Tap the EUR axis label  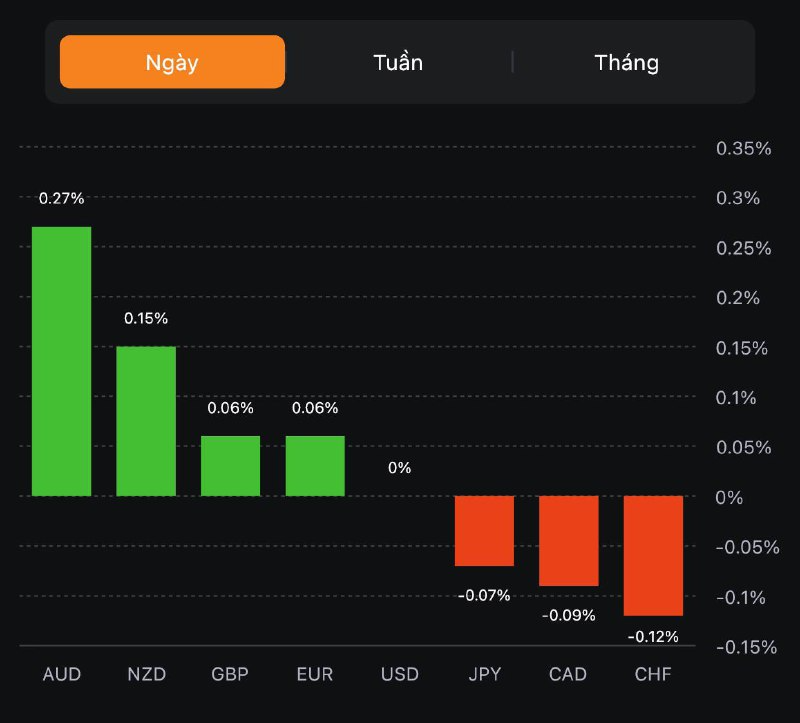tap(315, 674)
